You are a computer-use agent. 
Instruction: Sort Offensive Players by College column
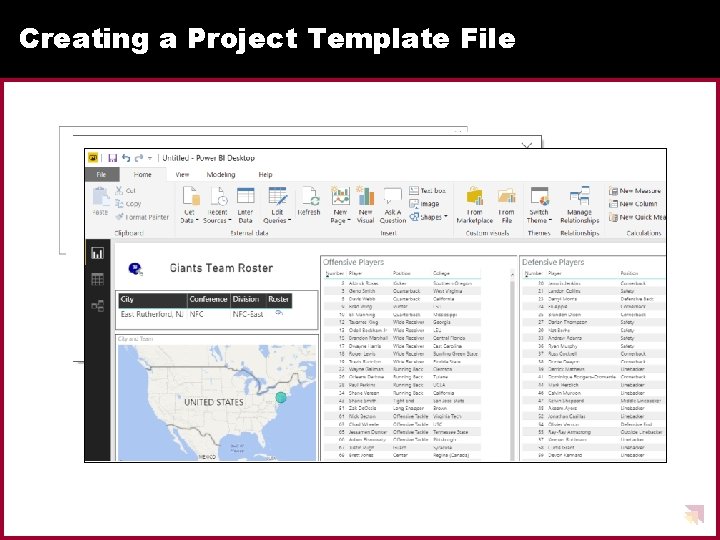(x=441, y=273)
